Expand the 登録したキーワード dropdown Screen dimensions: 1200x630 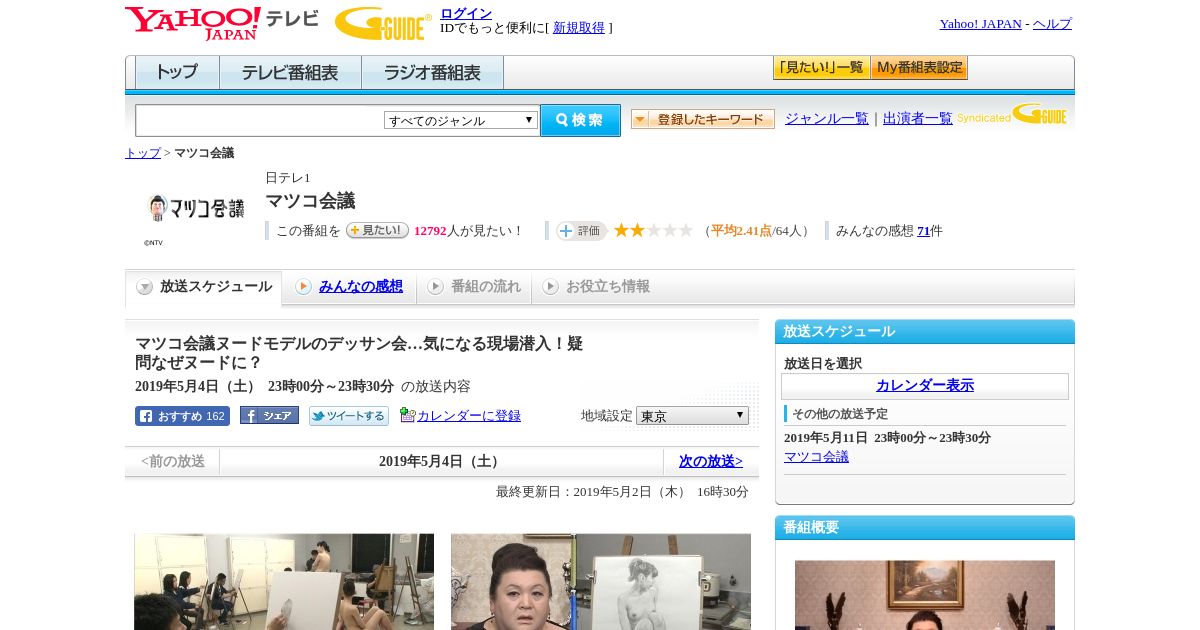click(703, 119)
